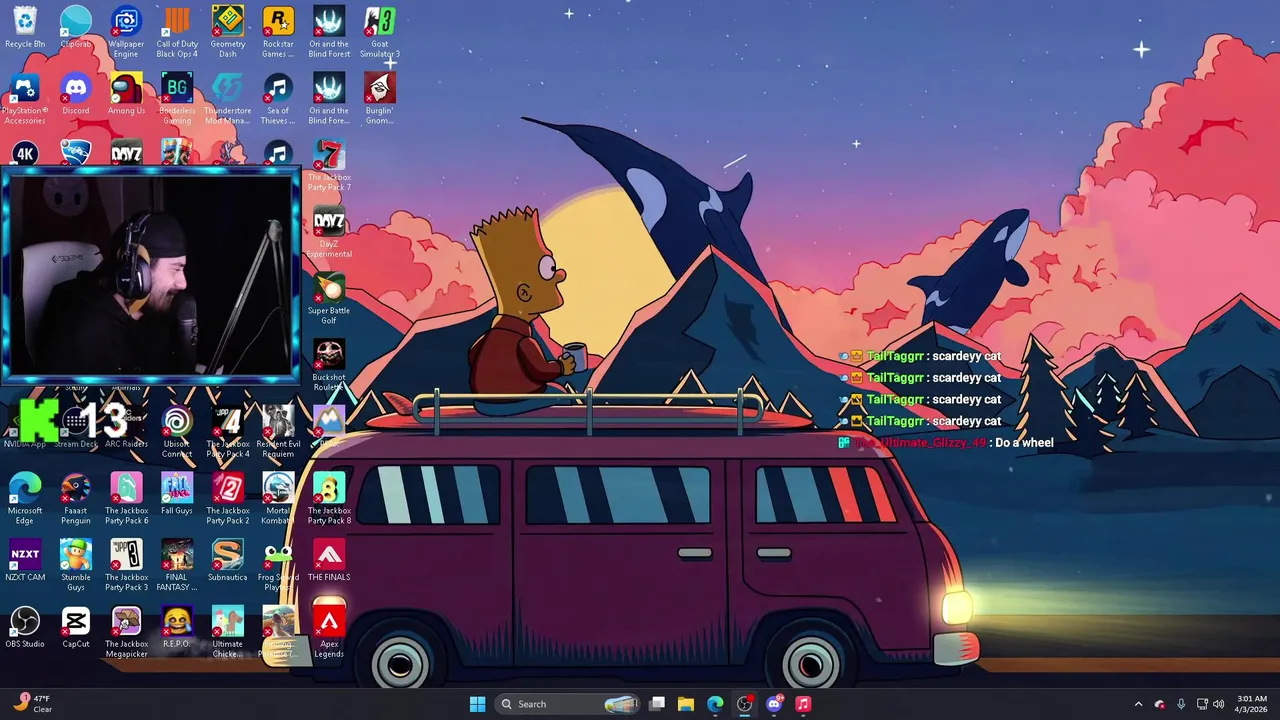Open OBS Studio desktop shortcut

[25, 628]
